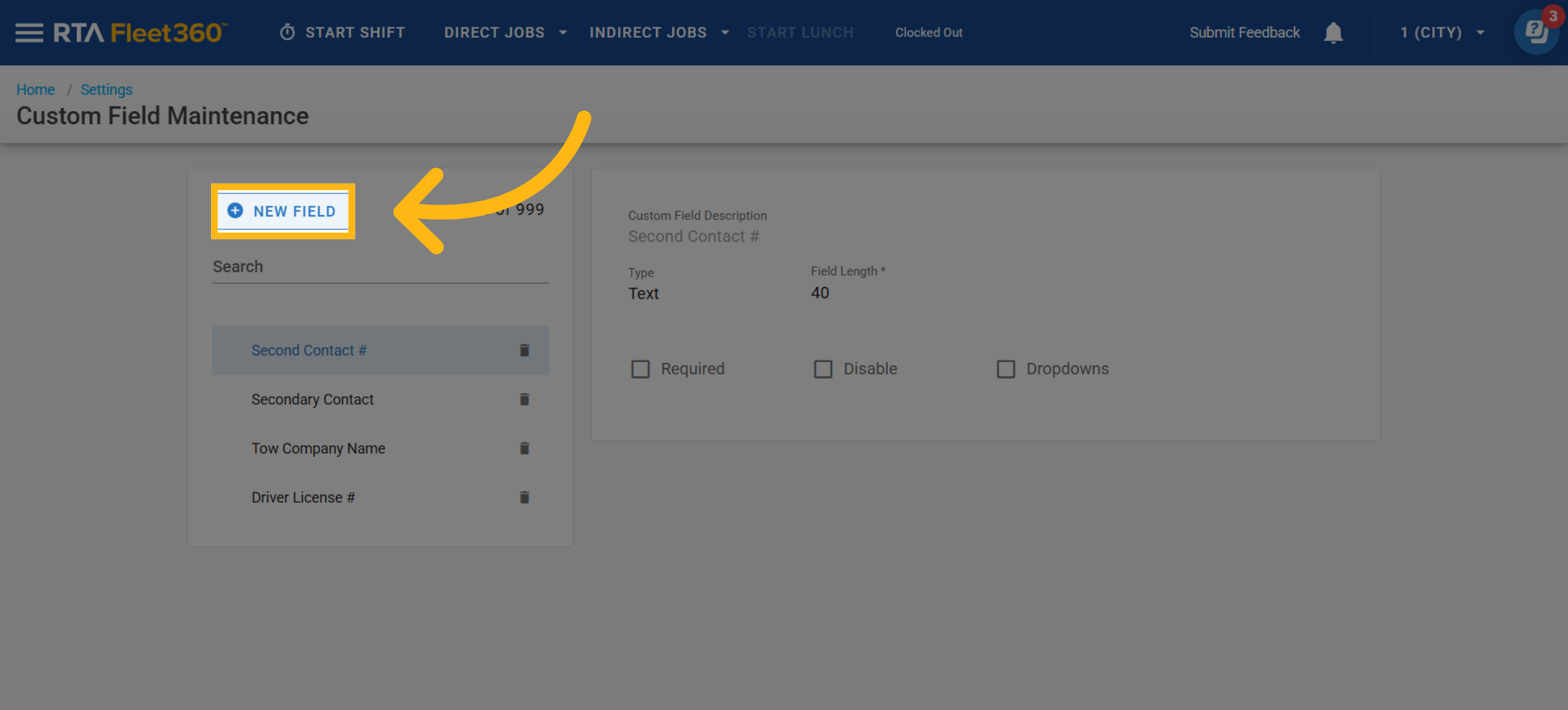Screen dimensions: 1568x710
Task: Click into the Search field
Action: [380, 267]
